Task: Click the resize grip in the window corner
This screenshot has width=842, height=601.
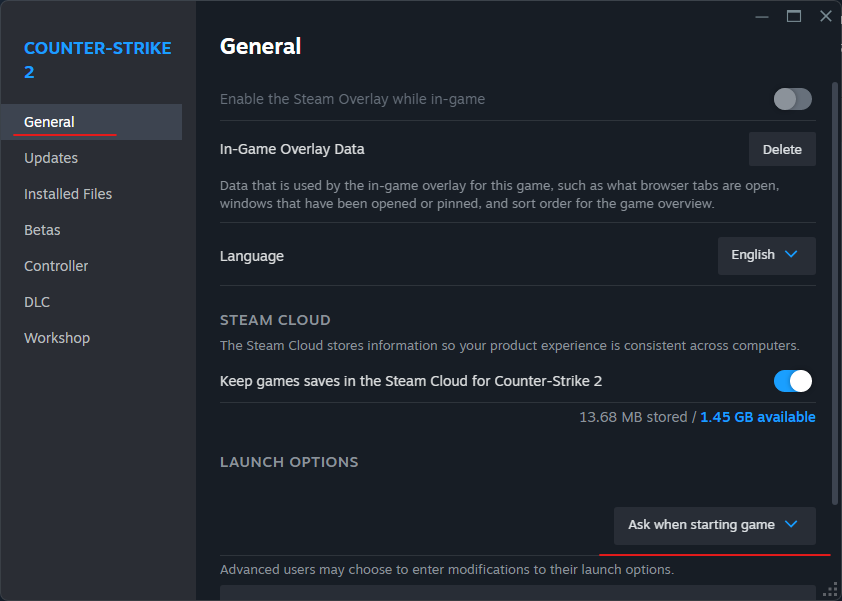Action: coord(827,590)
